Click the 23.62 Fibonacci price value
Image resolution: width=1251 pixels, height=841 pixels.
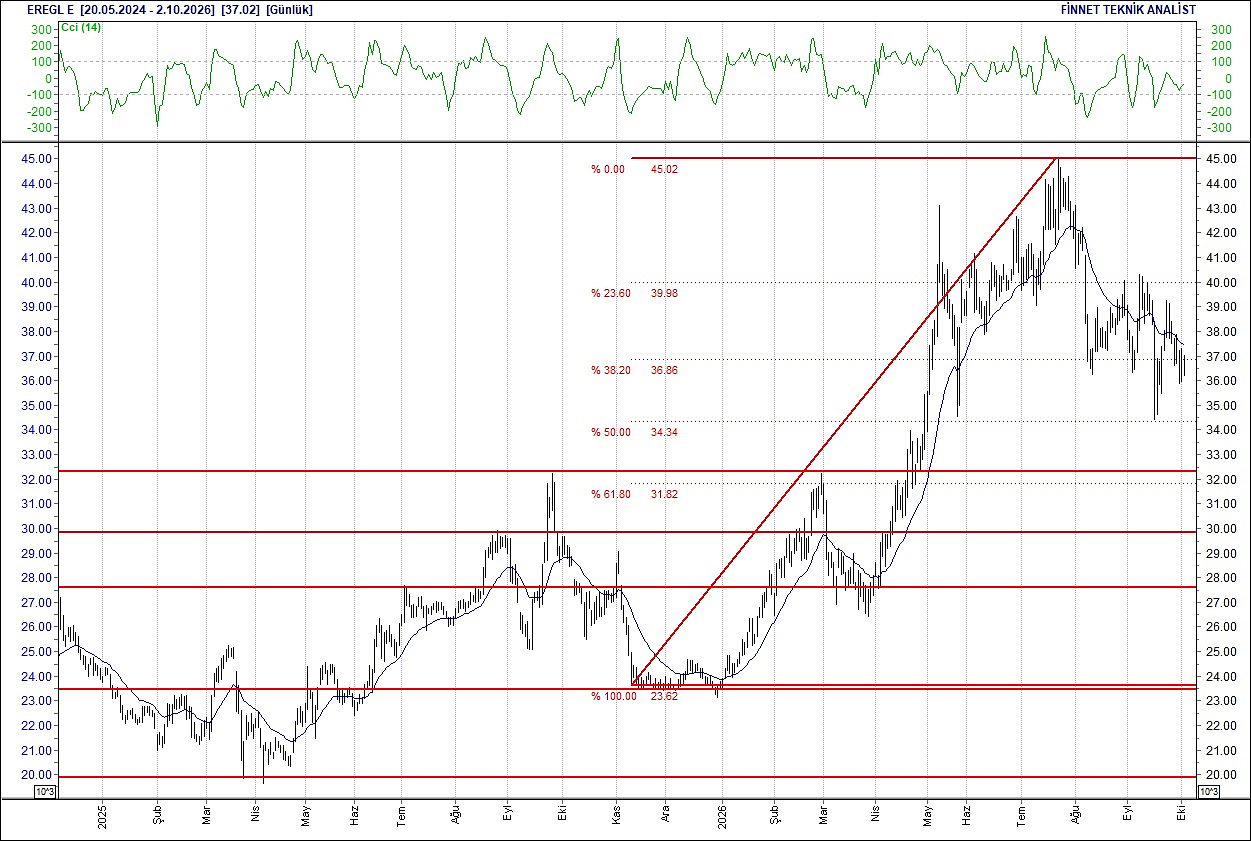click(664, 696)
